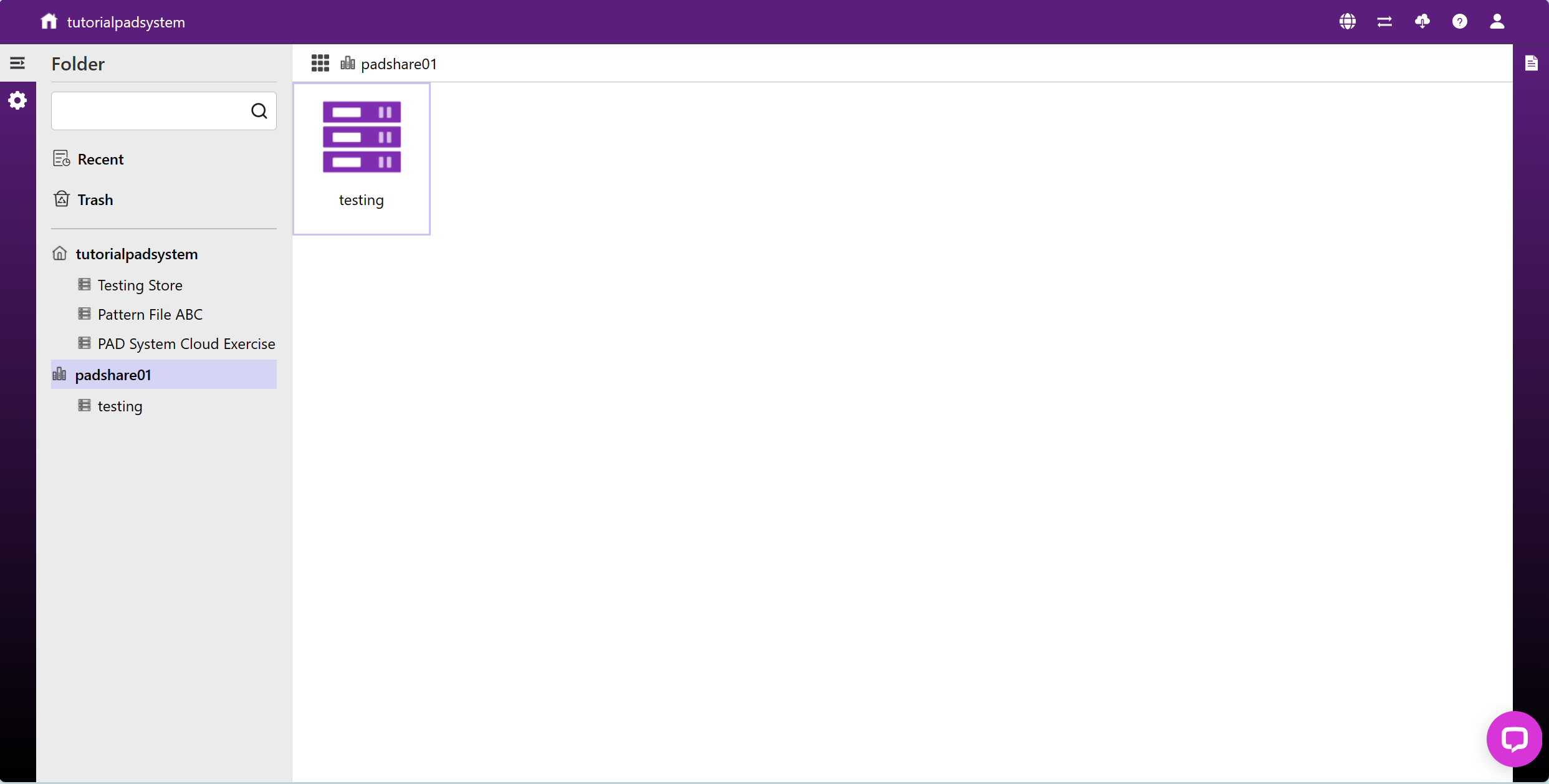Toggle the sidebar menu icon

pos(17,63)
